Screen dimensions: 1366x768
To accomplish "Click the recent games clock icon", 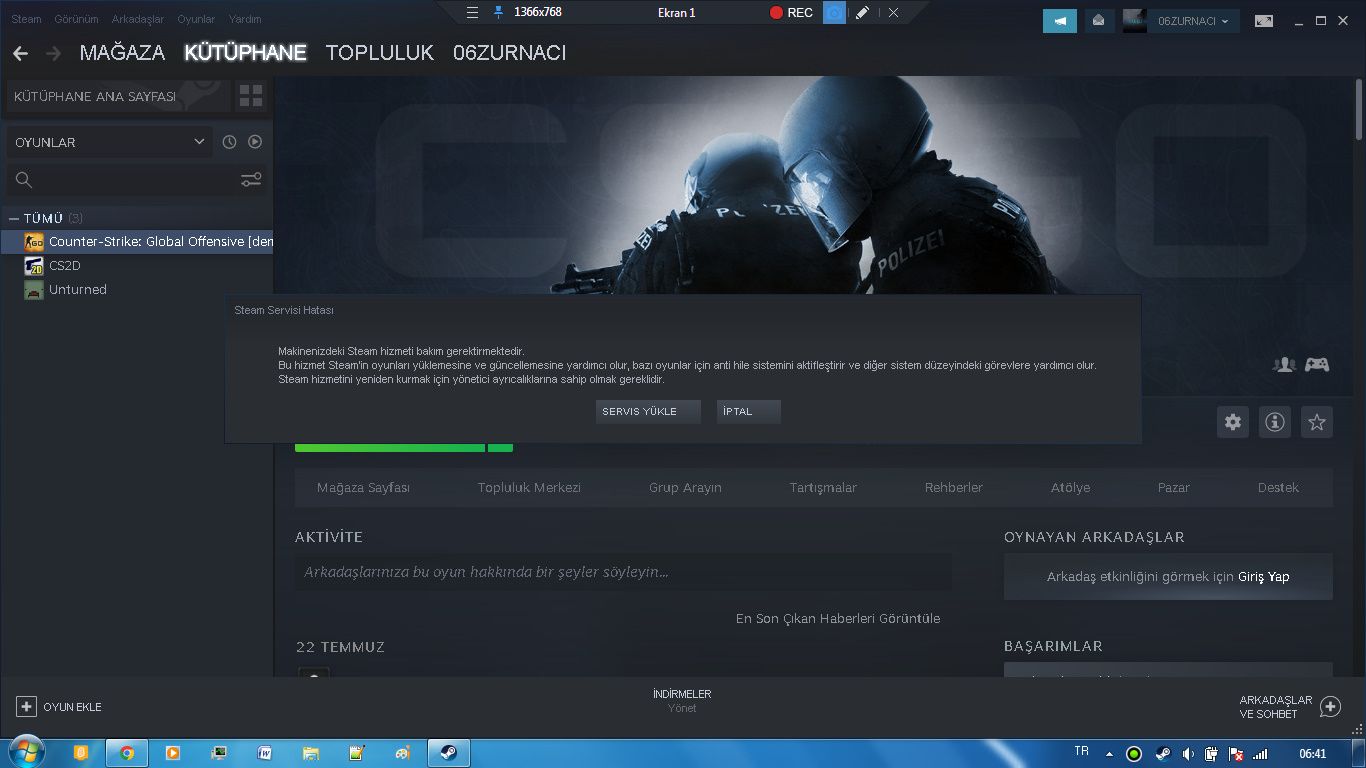I will 229,142.
